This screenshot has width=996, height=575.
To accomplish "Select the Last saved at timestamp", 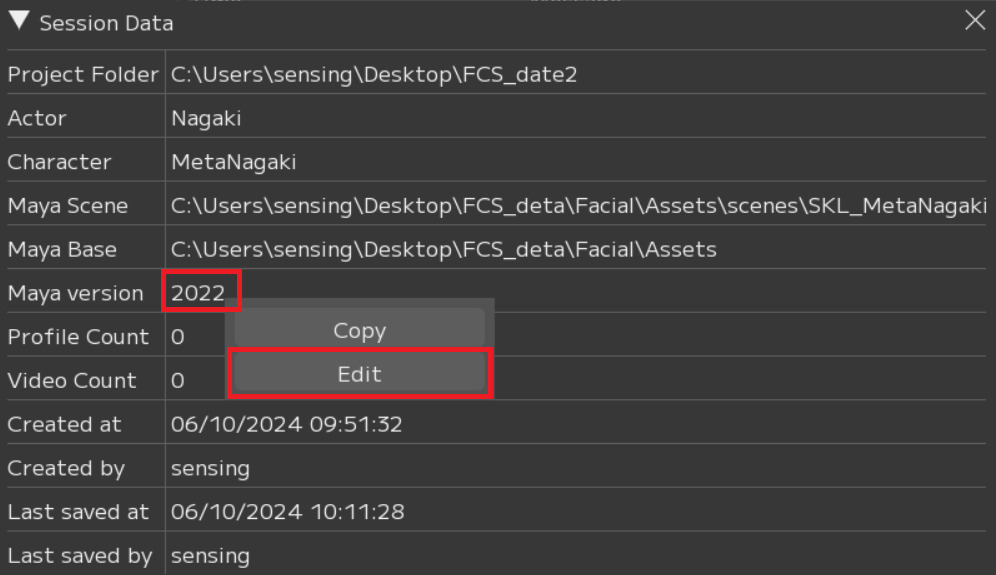I will click(x=287, y=512).
